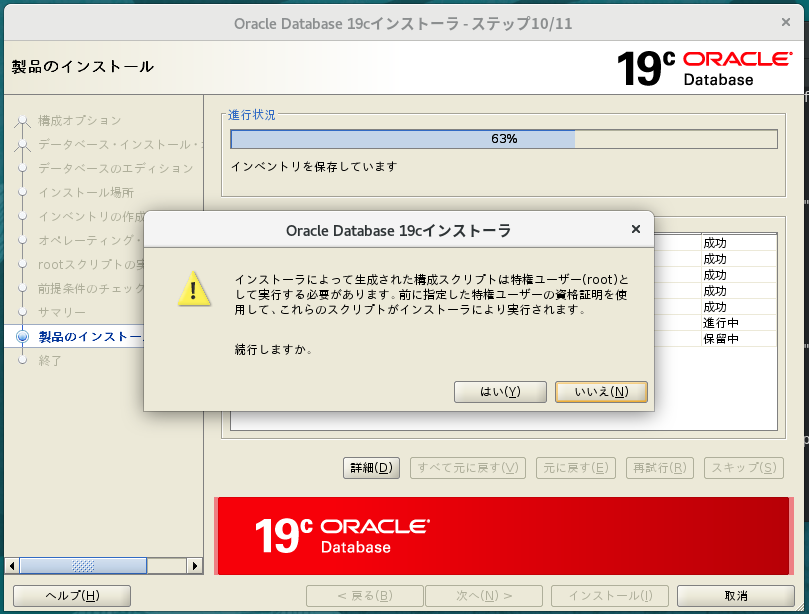Viewport: 809px width, 614px height.
Task: Select the データベース・インストール step
Action: (120, 144)
